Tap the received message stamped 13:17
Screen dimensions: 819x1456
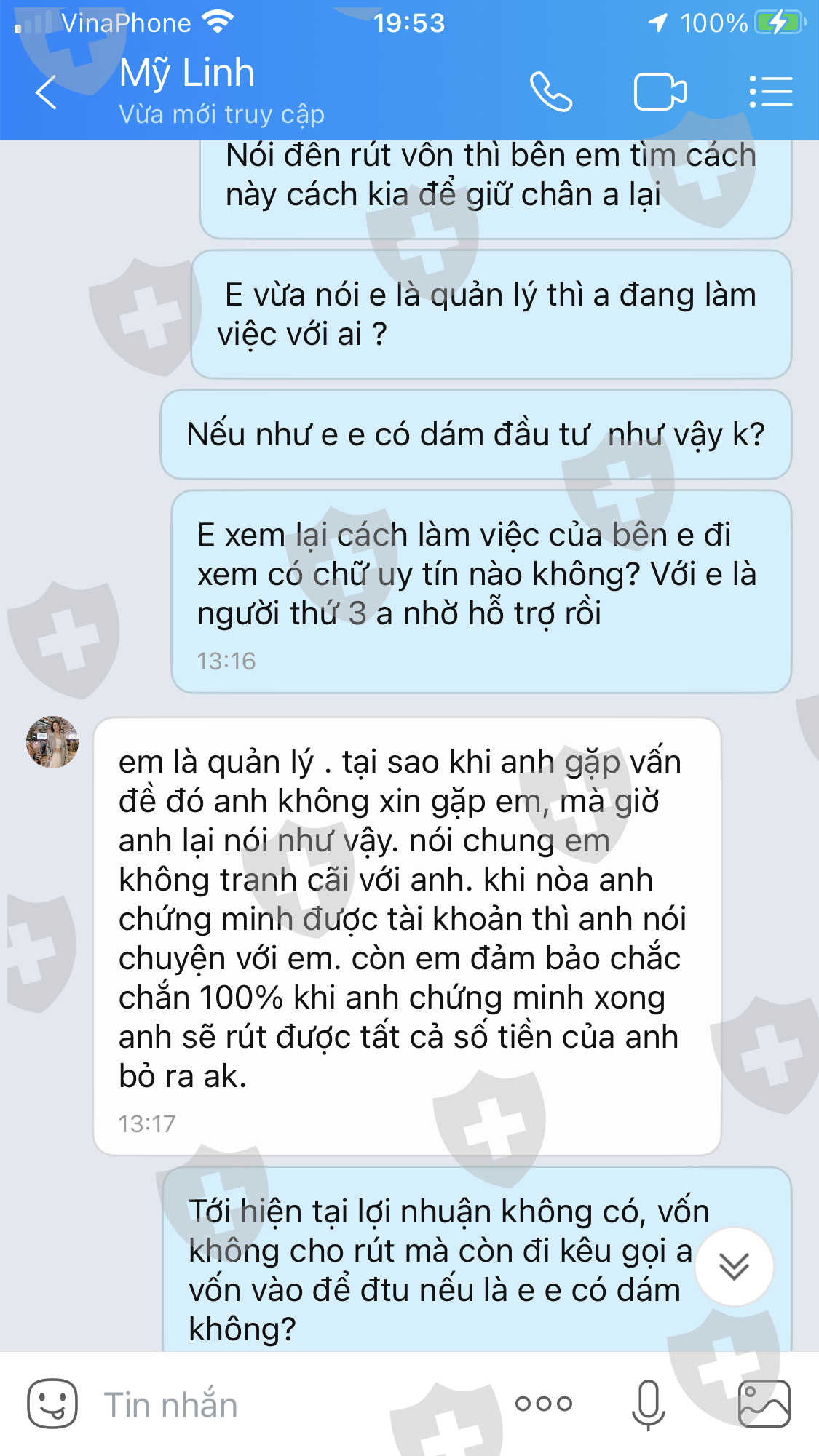[x=407, y=936]
